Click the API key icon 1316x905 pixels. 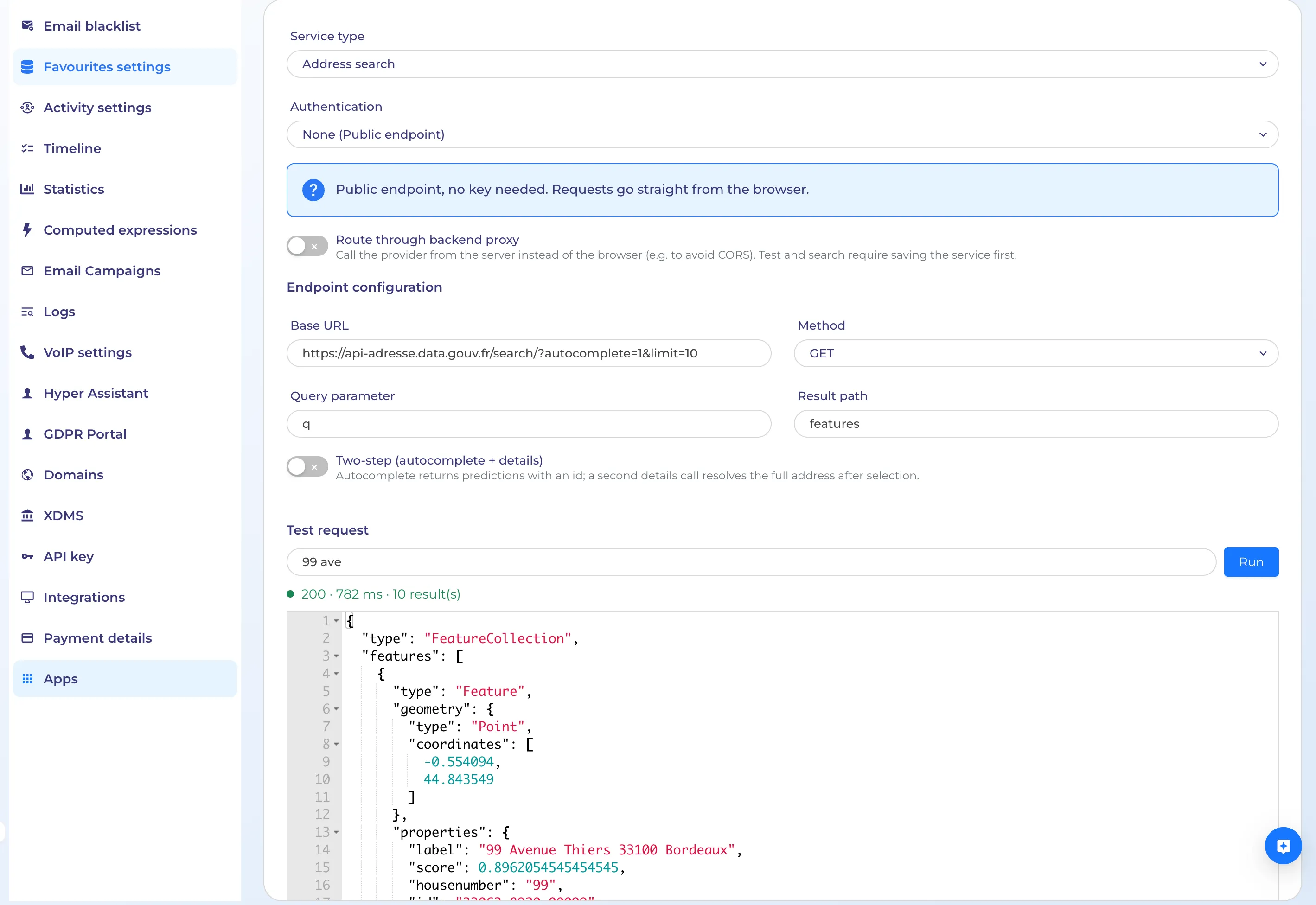click(27, 556)
